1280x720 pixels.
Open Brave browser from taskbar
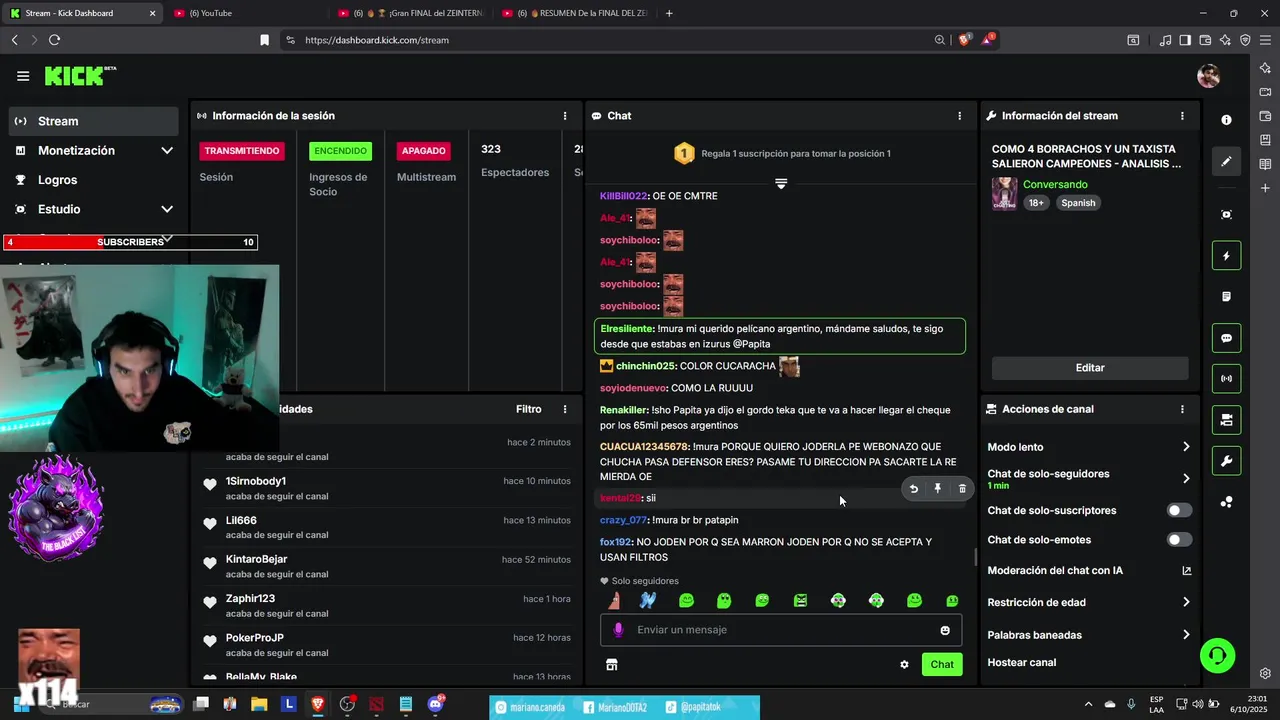[x=318, y=704]
